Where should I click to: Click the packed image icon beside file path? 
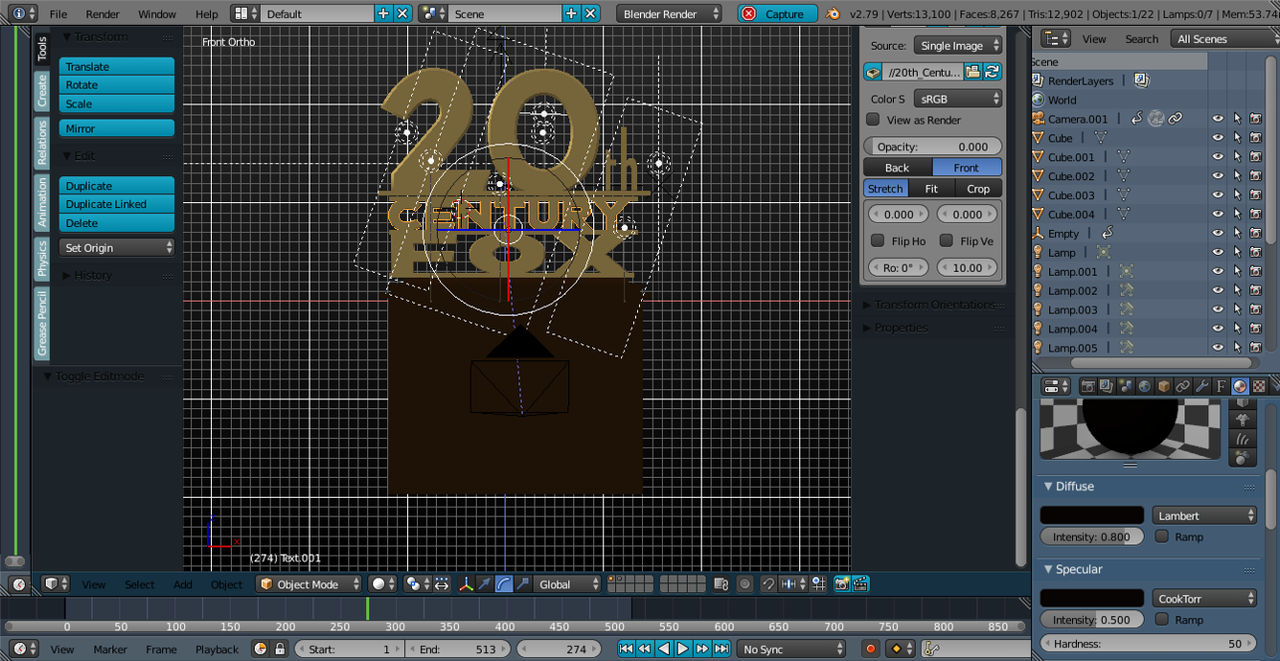click(x=873, y=72)
